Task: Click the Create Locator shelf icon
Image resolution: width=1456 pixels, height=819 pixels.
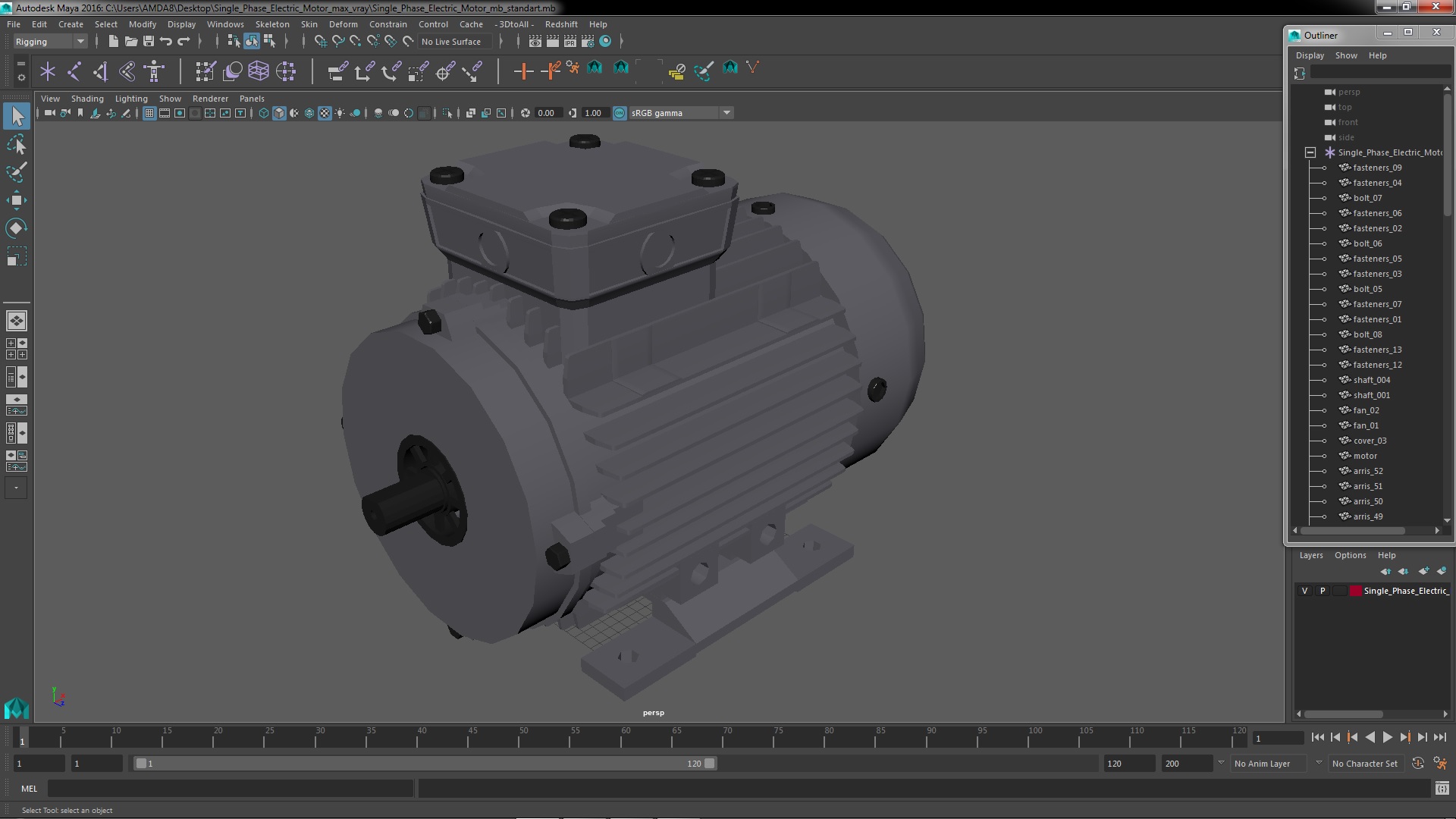Action: coord(47,71)
